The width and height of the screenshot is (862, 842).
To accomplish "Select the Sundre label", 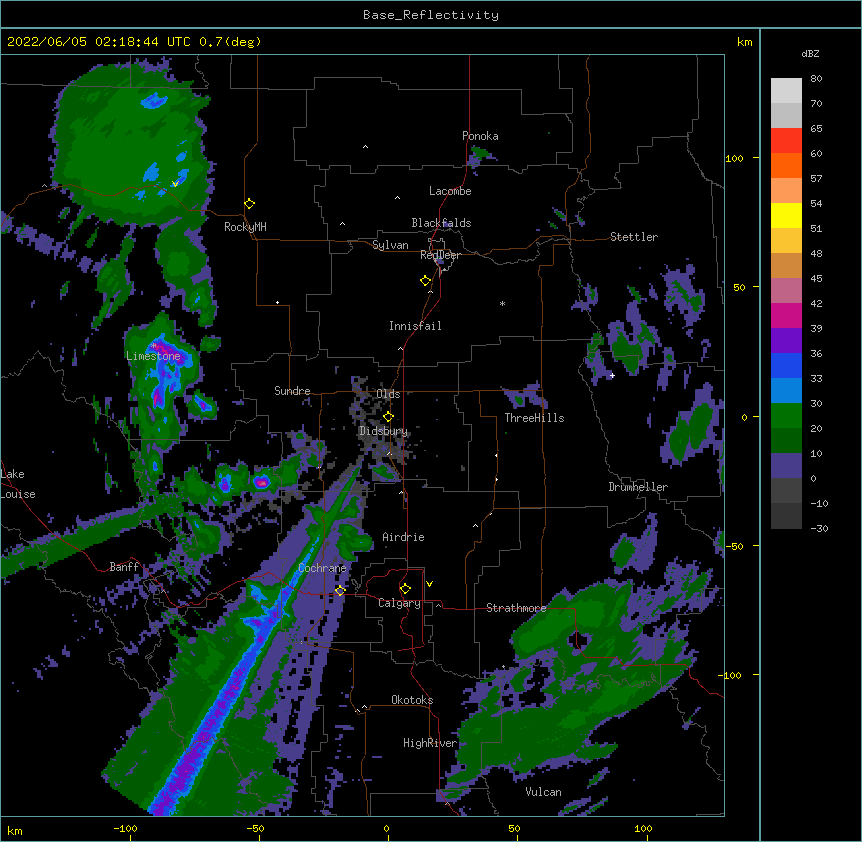I will [292, 391].
